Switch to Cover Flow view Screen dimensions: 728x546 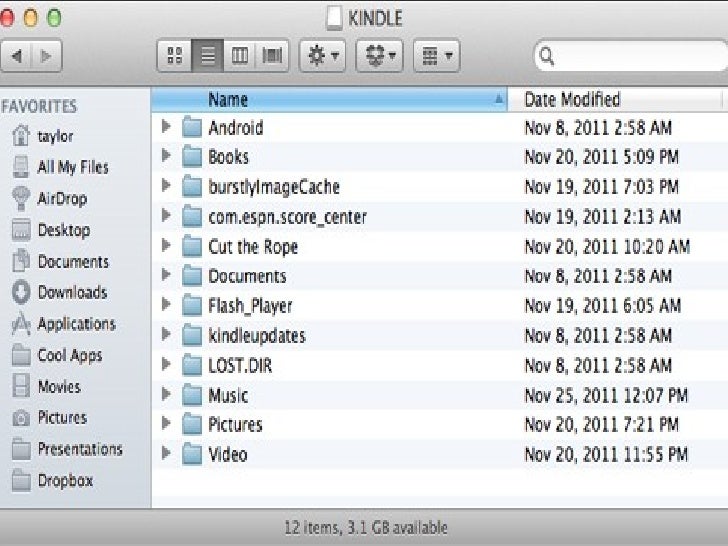pyautogui.click(x=272, y=56)
